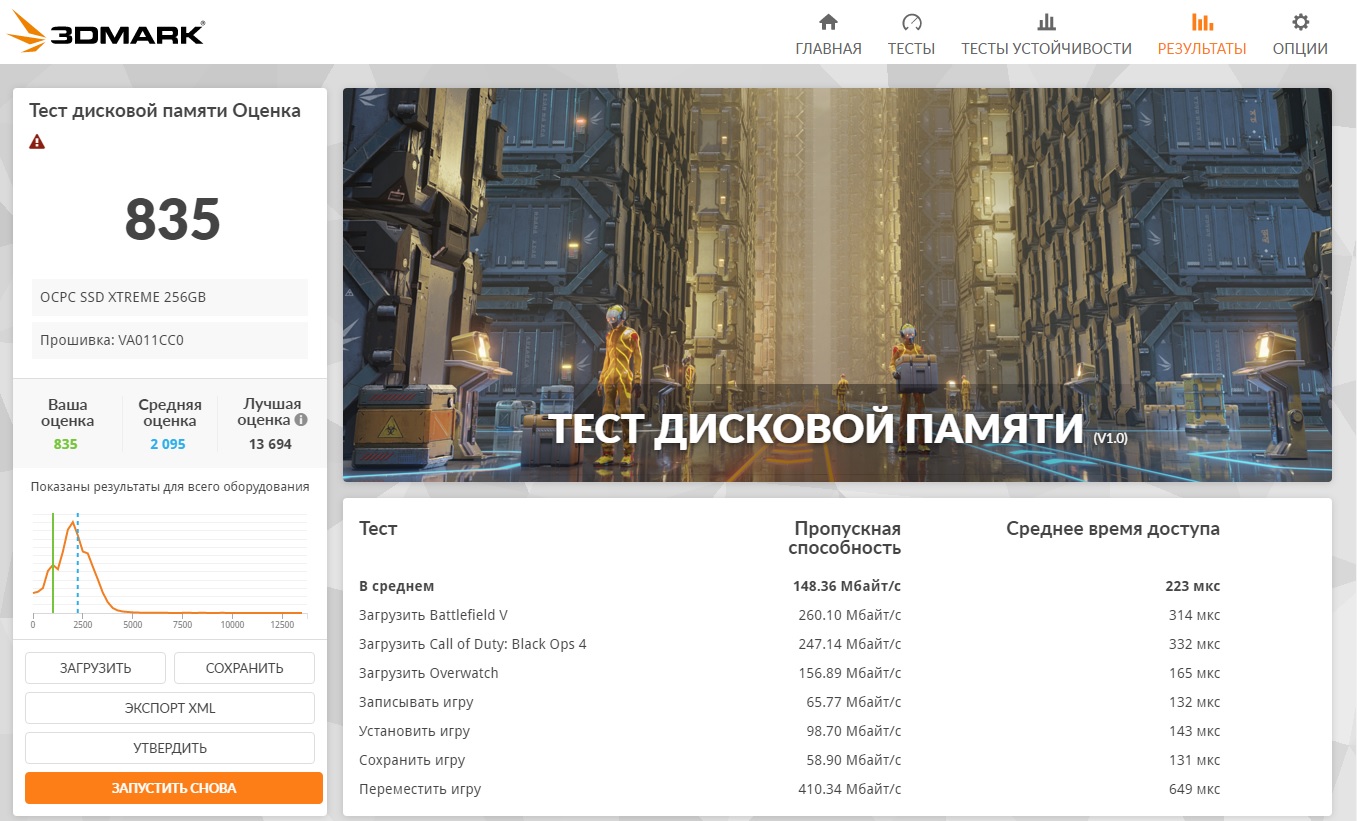Click the bar chart icon above Тесты устойчивости

pos(1046,22)
